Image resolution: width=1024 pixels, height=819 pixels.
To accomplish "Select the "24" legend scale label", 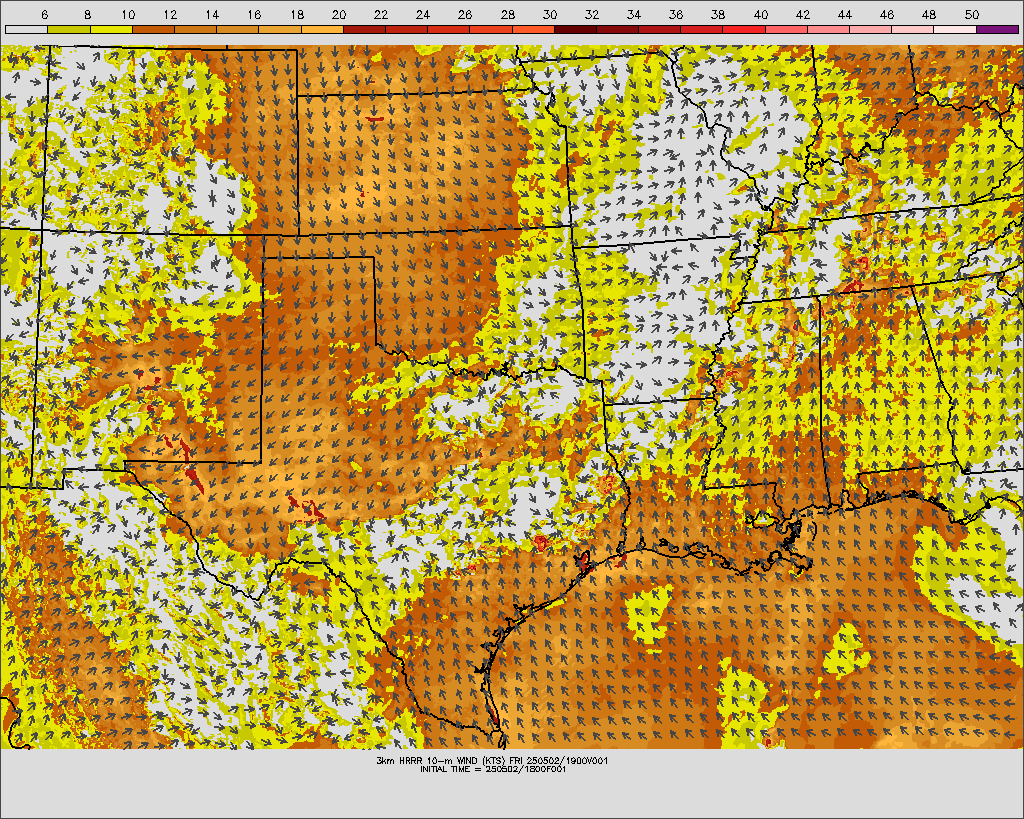I will (x=423, y=14).
